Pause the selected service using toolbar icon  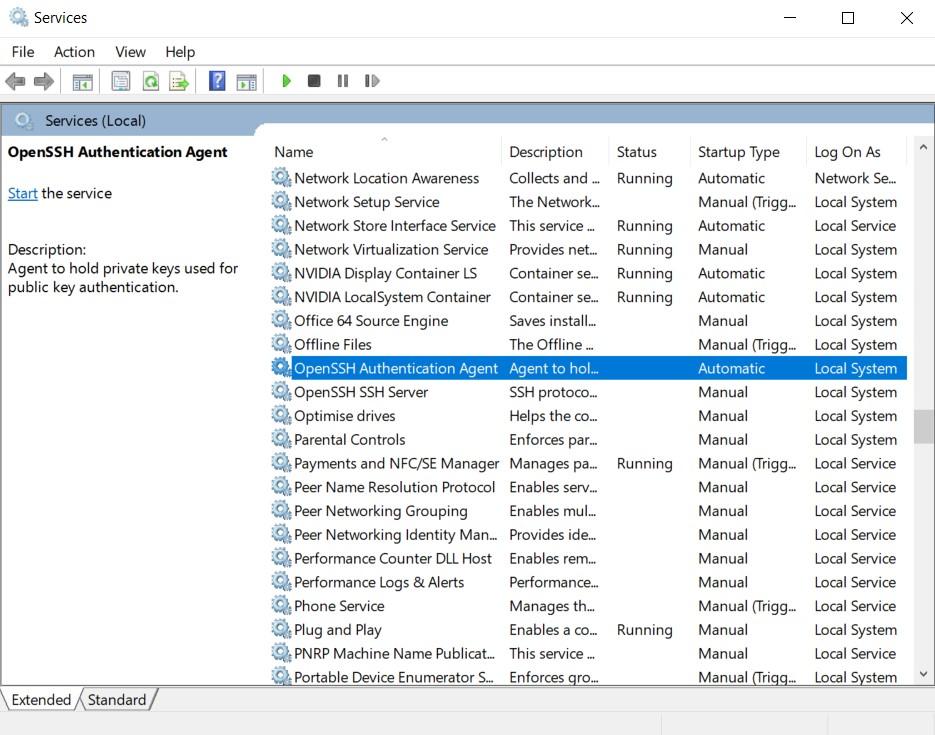click(x=343, y=81)
